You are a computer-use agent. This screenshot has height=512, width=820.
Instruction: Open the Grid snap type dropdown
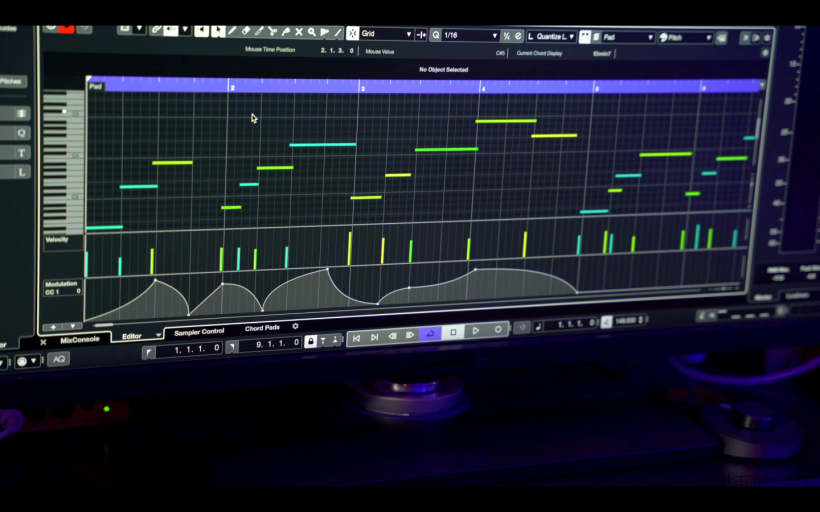[x=386, y=34]
